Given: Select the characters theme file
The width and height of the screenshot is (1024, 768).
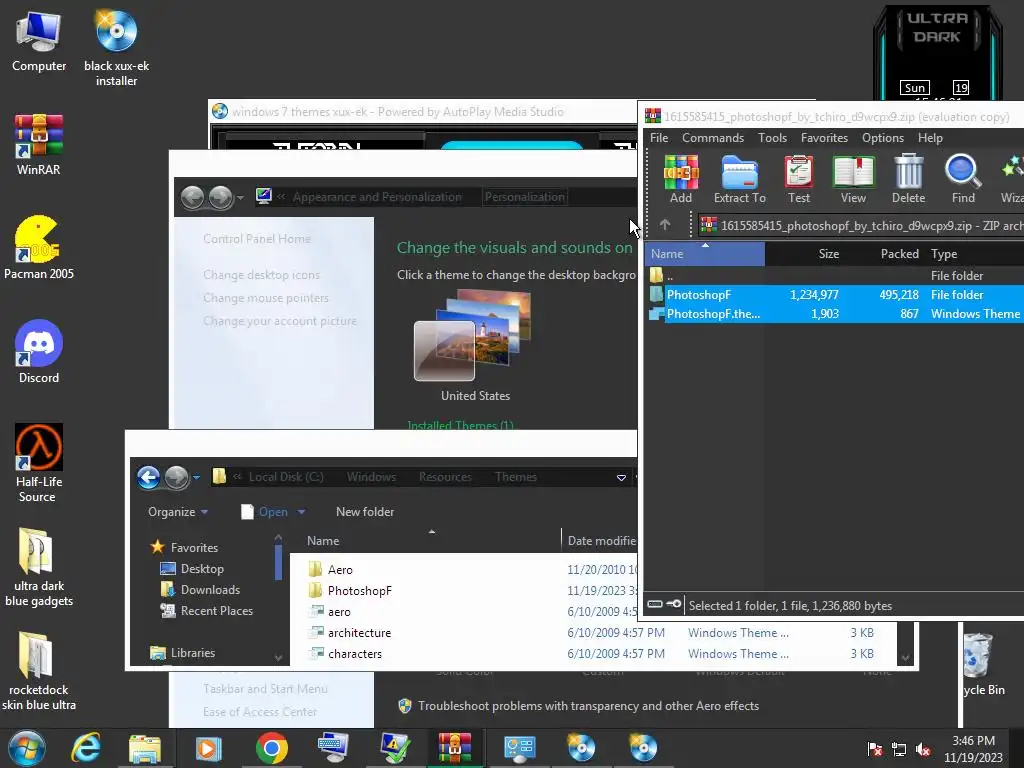Looking at the screenshot, I should (x=355, y=654).
